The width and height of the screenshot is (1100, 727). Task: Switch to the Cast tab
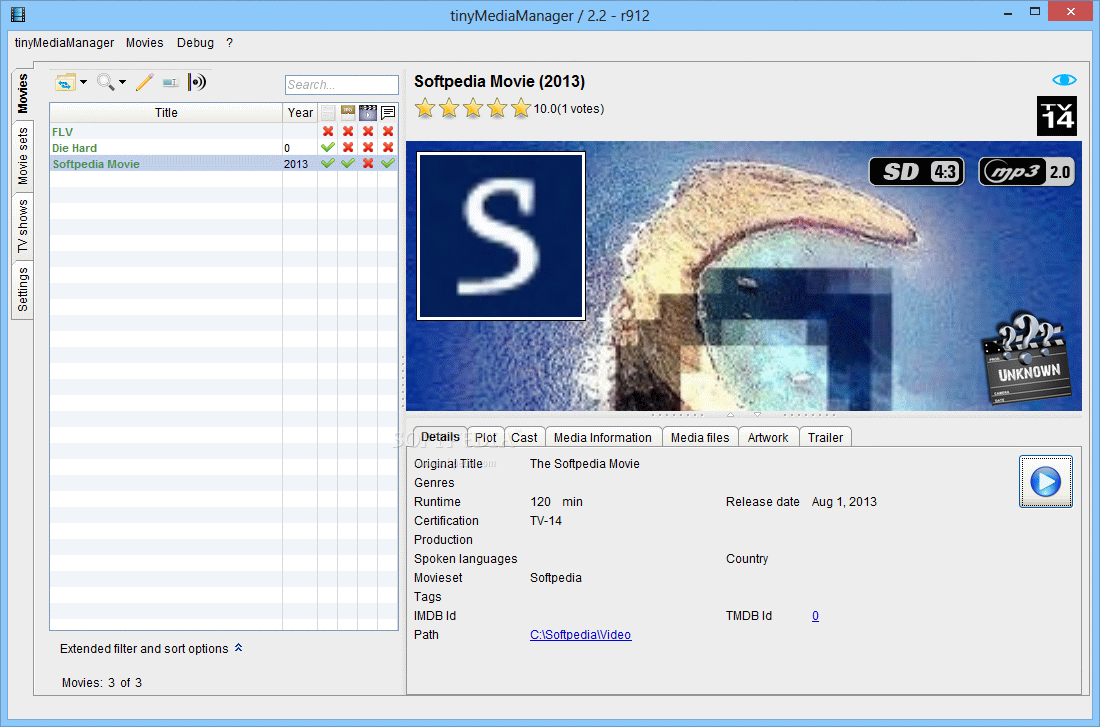coord(524,437)
